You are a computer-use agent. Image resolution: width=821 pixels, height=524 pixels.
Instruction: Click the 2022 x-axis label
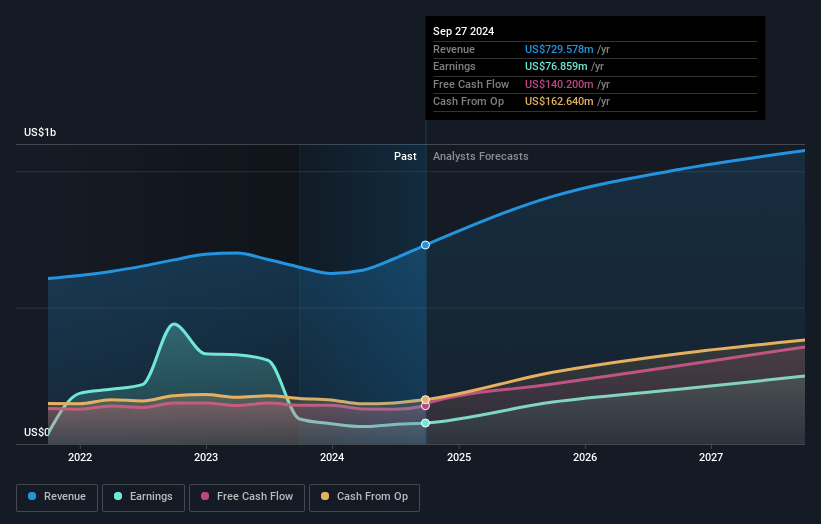(x=80, y=458)
